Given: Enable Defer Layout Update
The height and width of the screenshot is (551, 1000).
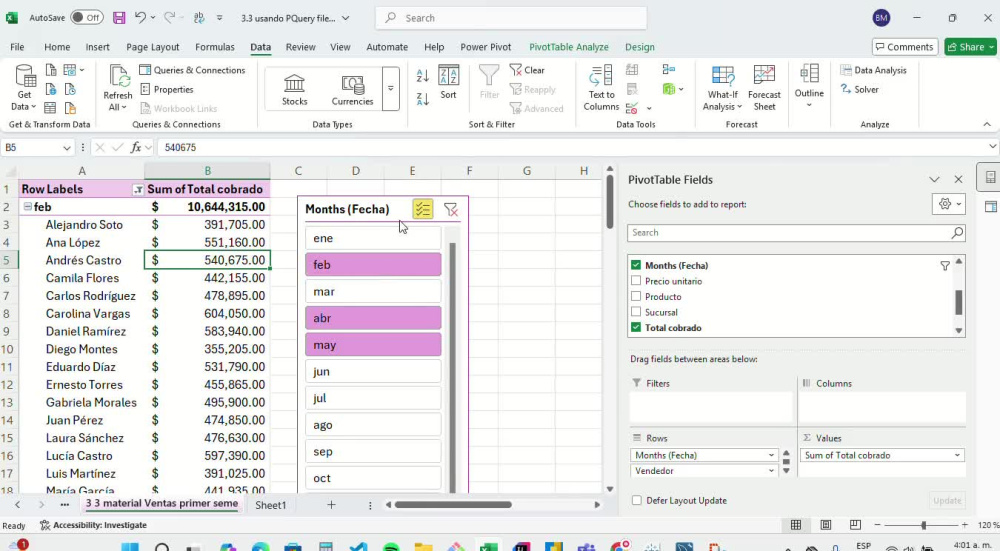Looking at the screenshot, I should (x=636, y=501).
